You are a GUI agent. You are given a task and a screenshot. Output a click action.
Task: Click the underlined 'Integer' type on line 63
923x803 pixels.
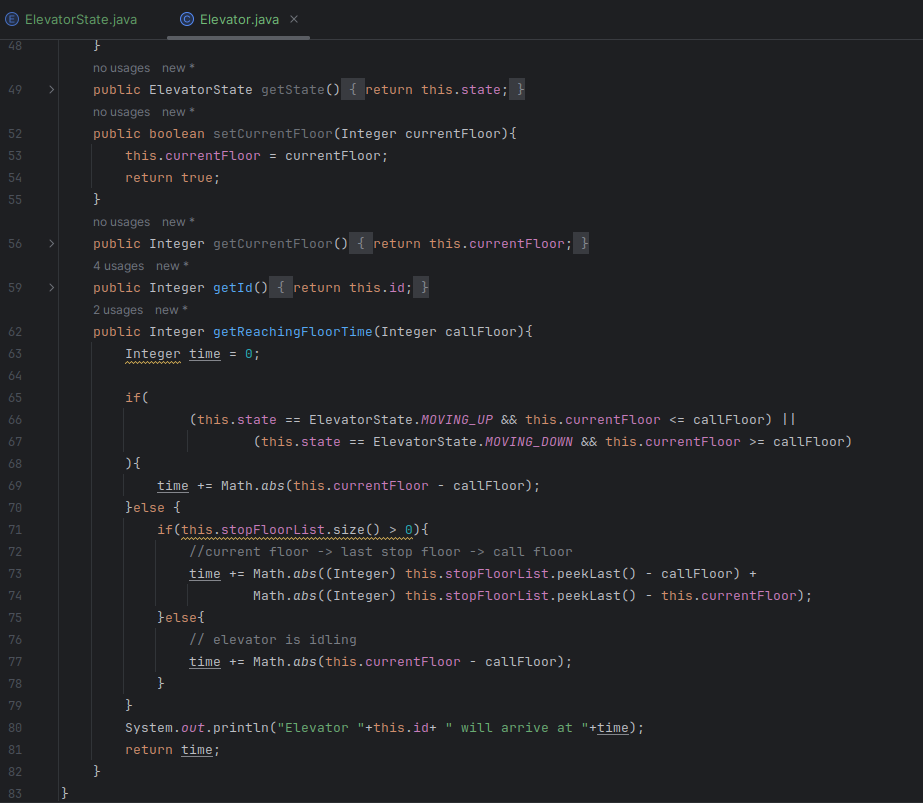pyautogui.click(x=153, y=354)
